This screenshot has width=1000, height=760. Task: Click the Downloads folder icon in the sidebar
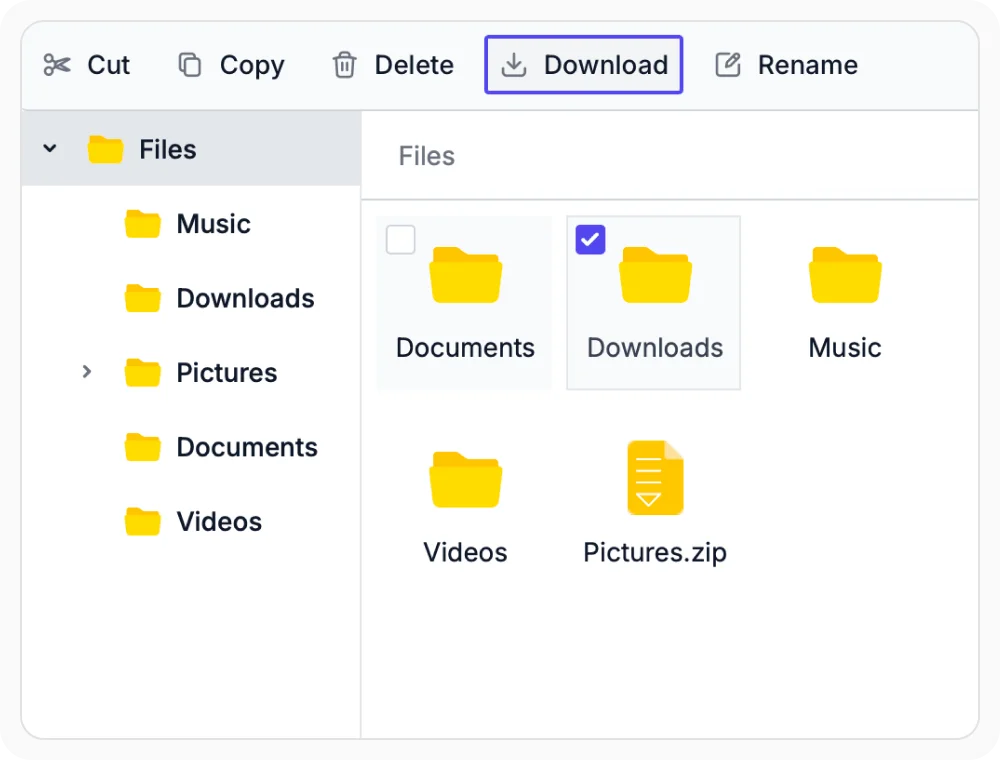(142, 298)
